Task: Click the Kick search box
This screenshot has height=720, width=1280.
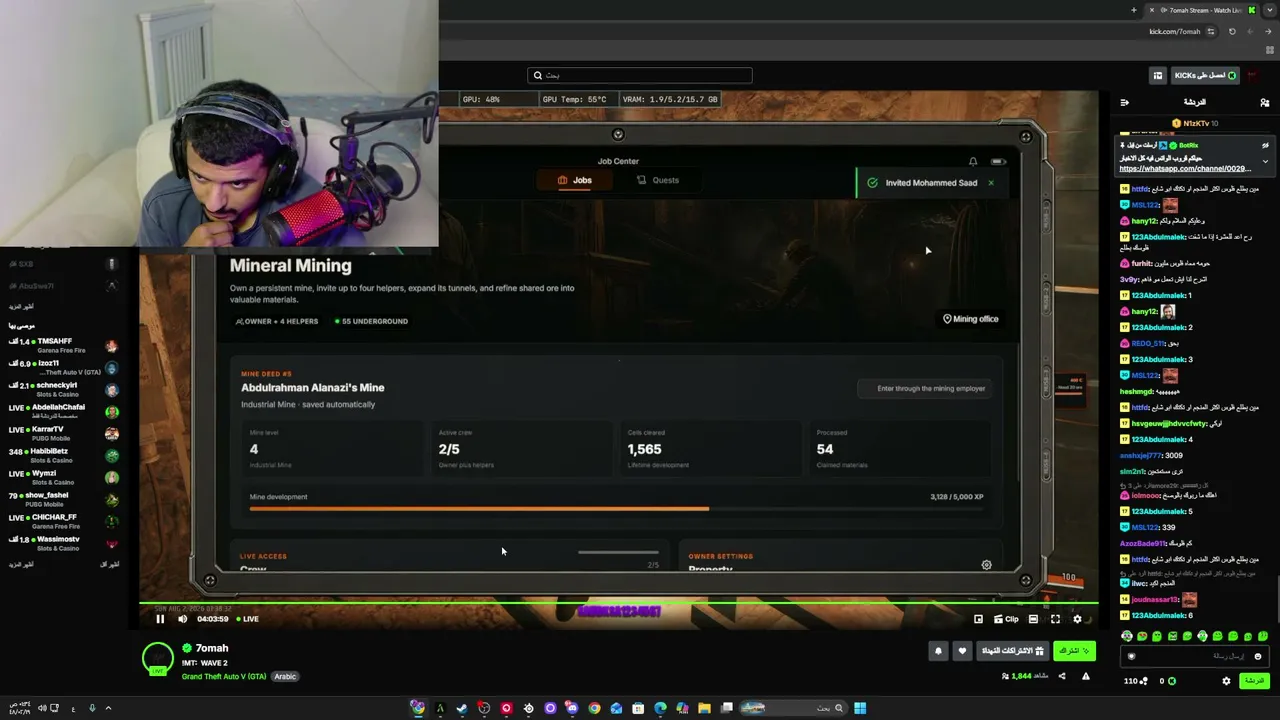Action: 640,75
